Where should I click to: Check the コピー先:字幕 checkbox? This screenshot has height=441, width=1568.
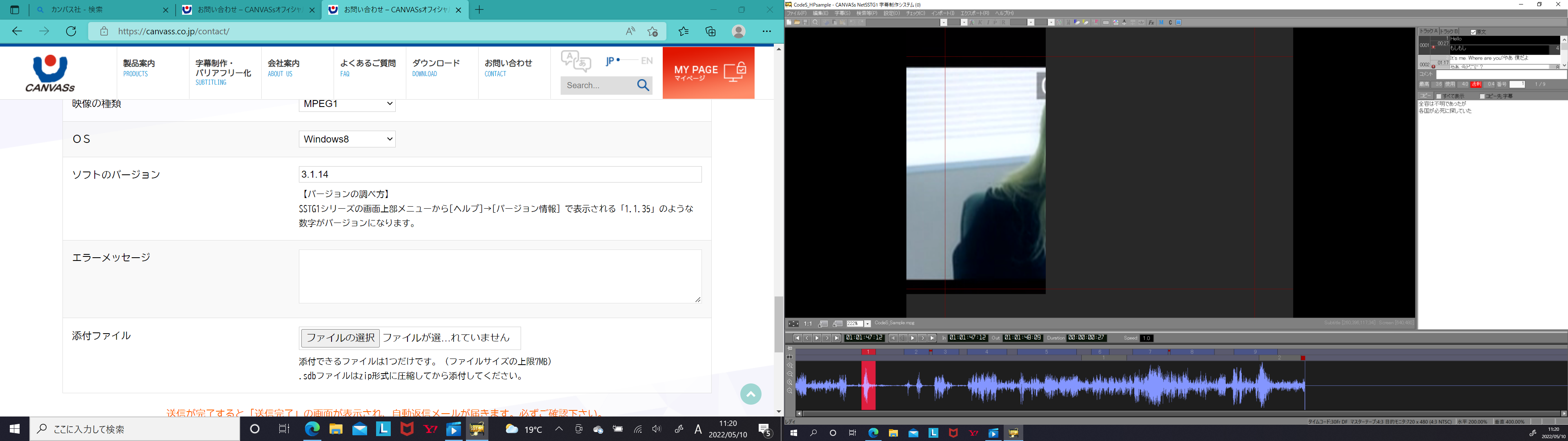point(1483,96)
